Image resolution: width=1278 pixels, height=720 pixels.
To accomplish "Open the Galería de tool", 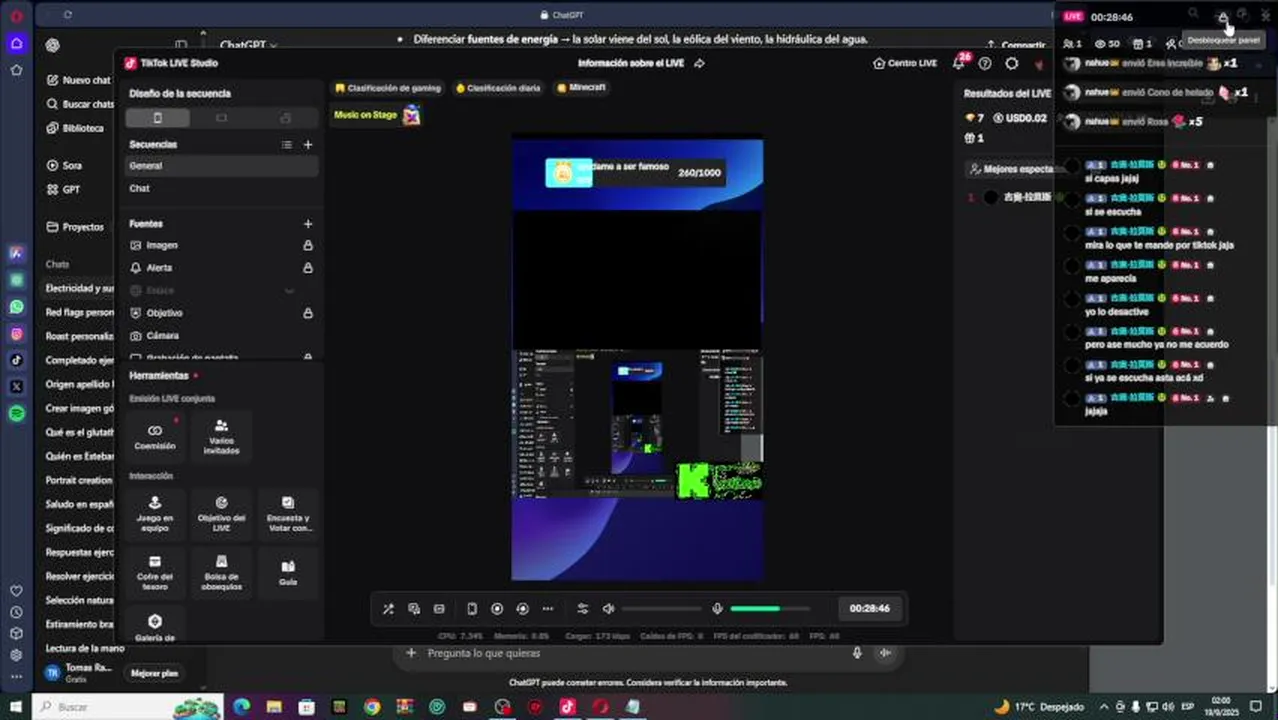I will tap(155, 627).
